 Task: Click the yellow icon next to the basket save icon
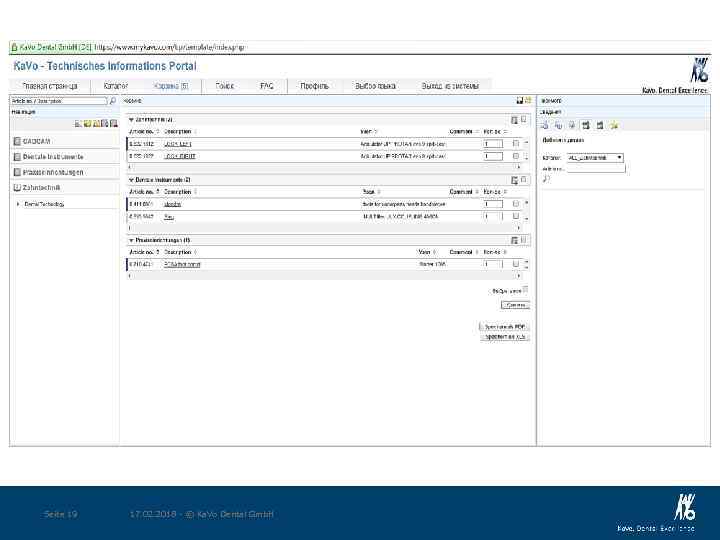[x=528, y=100]
